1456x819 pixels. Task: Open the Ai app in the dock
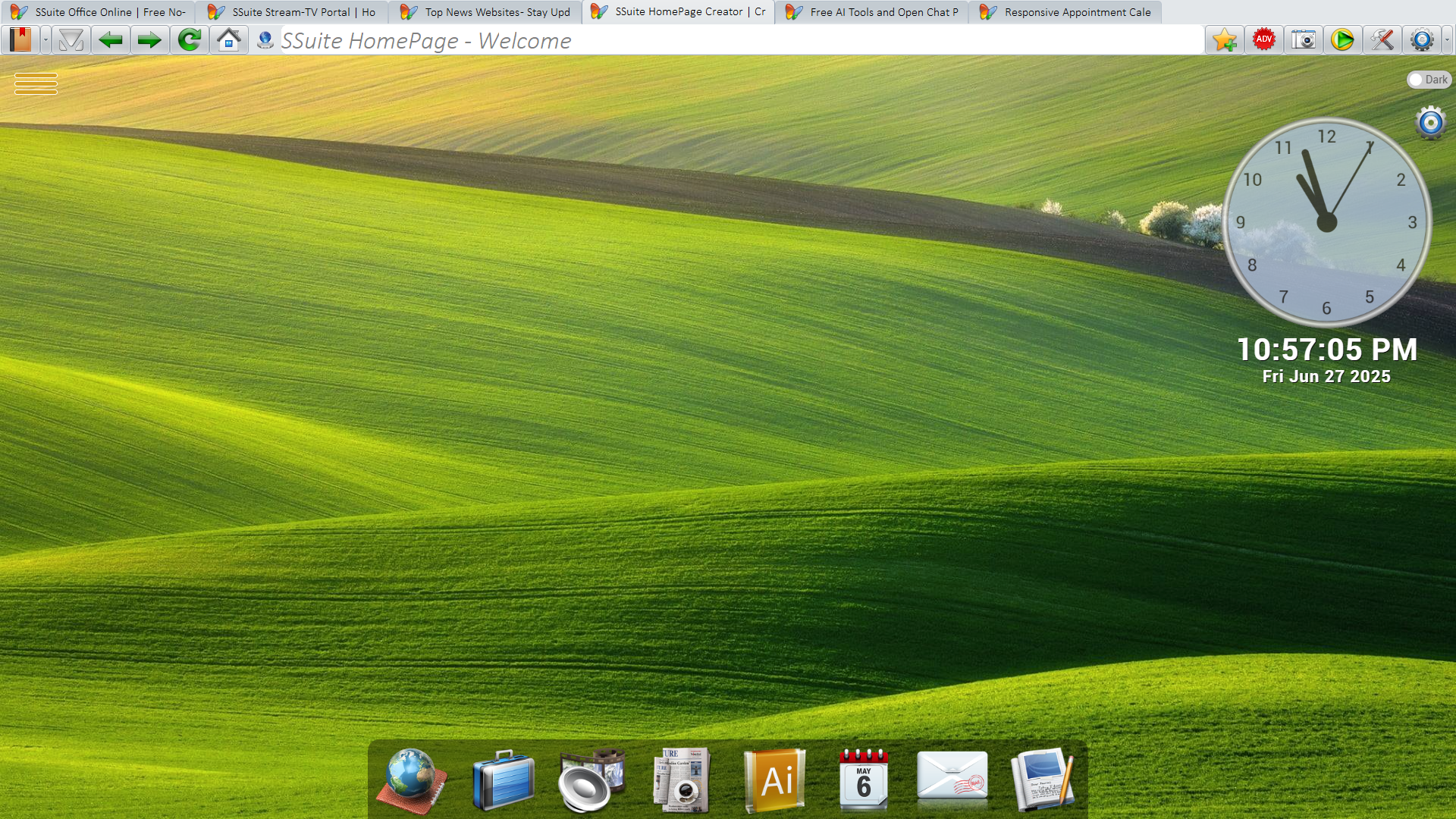(774, 780)
